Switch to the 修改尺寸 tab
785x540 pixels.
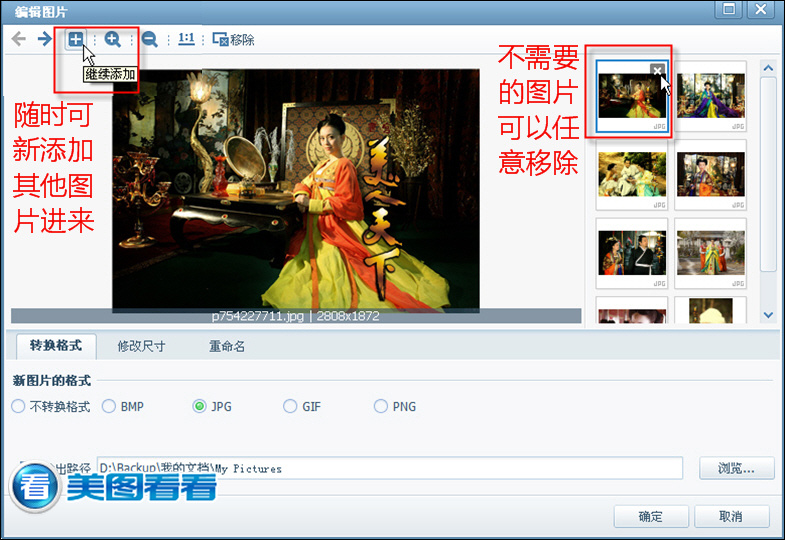141,346
